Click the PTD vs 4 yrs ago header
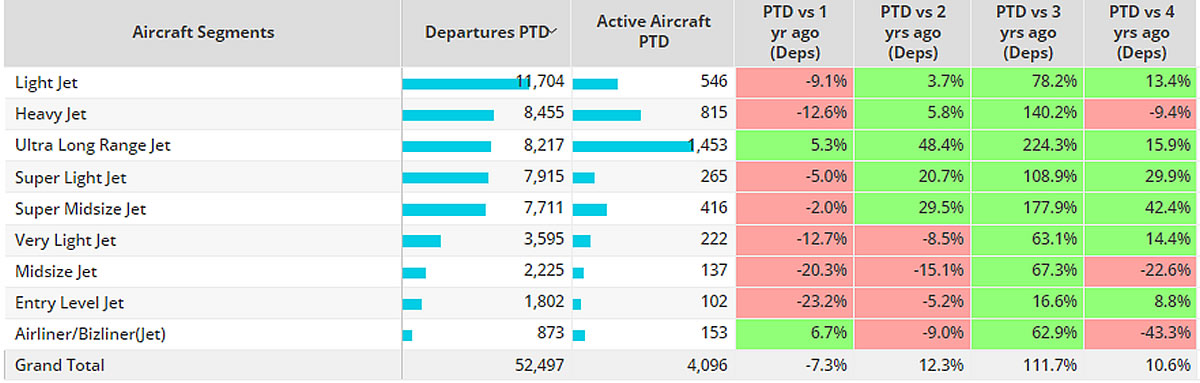The width and height of the screenshot is (1200, 383). (x=1142, y=33)
